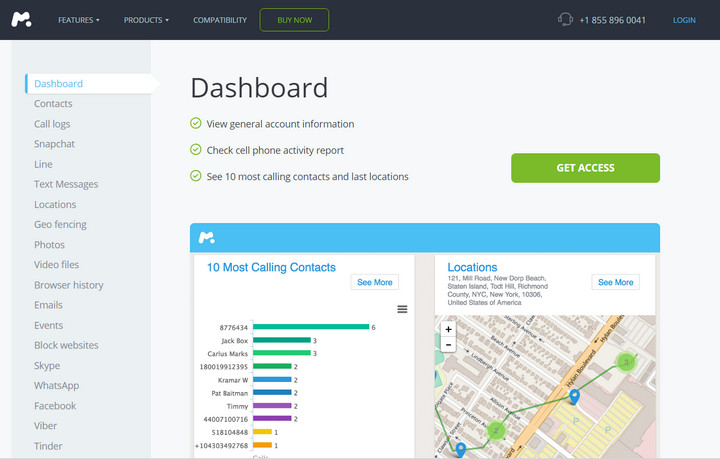Viewport: 720px width, 459px height.
Task: Click the 180019912395 label in the chart
Action: click(x=224, y=367)
